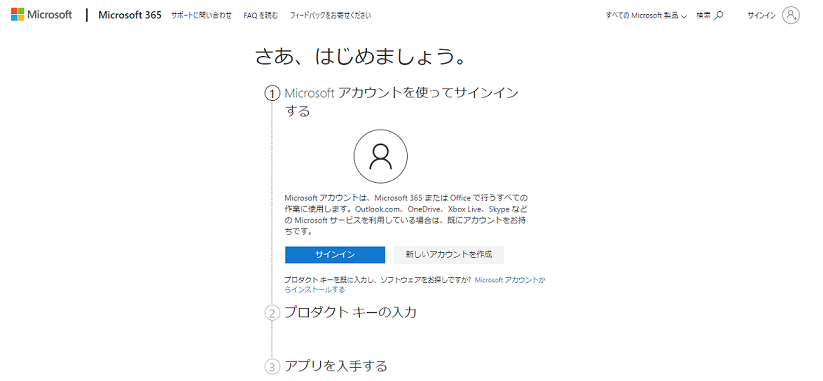Expand アプリを入手する step heading
Image resolution: width=823 pixels, height=381 pixels.
pos(336,365)
